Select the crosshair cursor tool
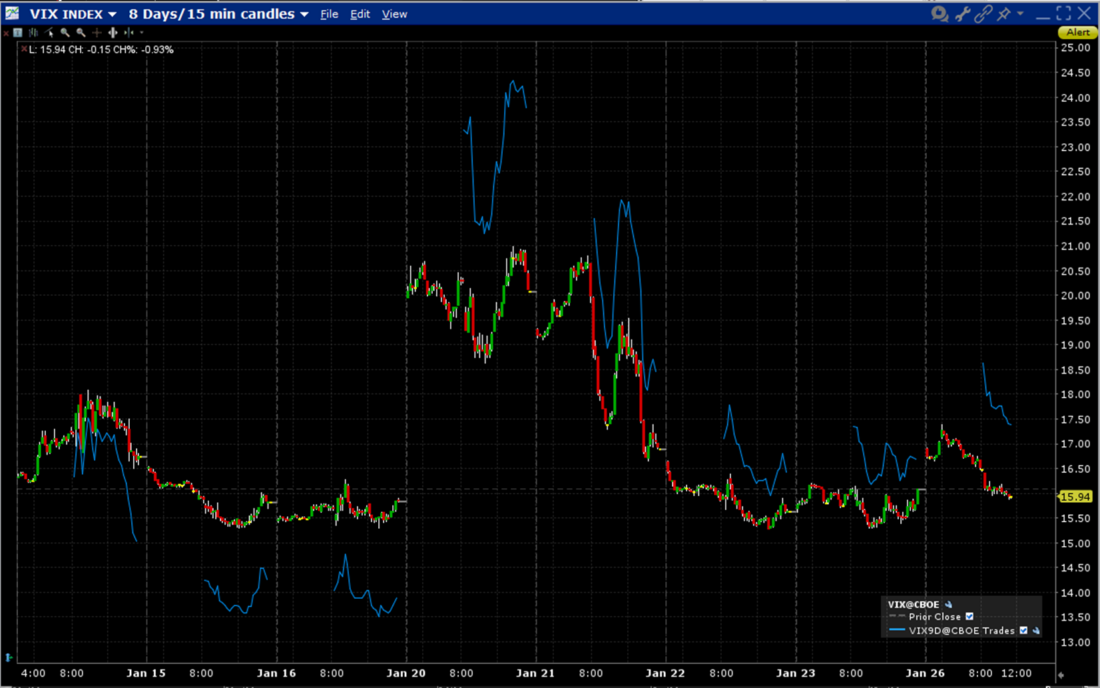 coord(96,33)
